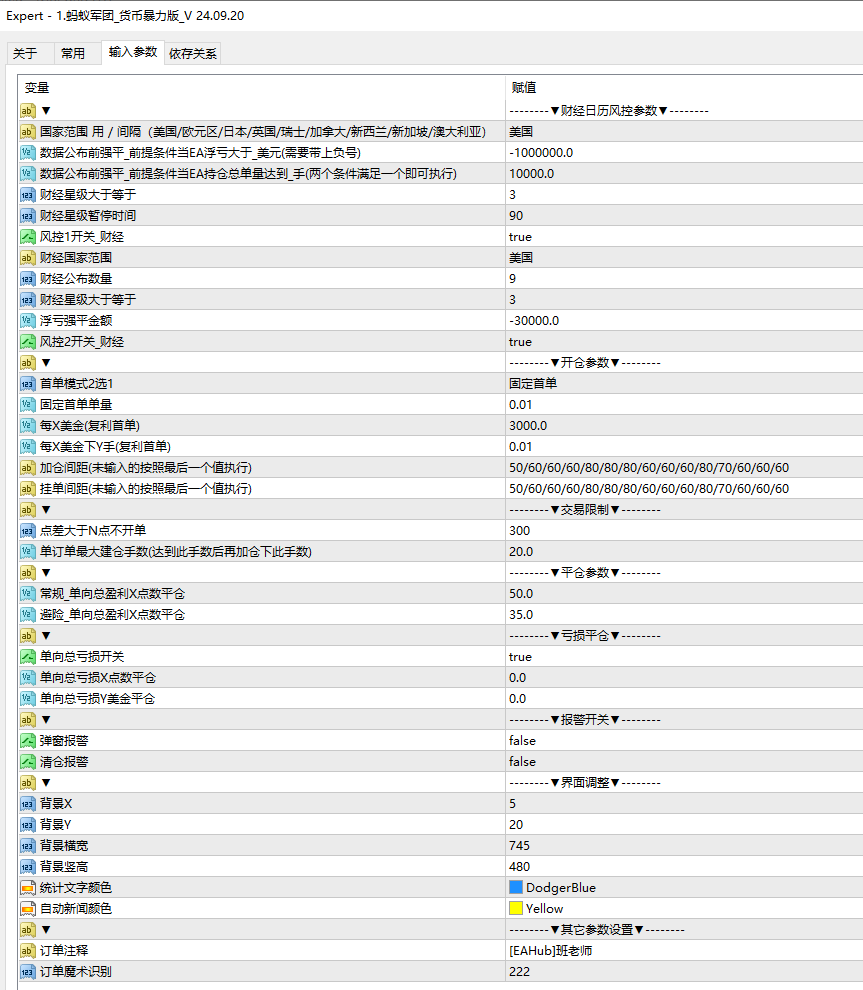Click the bool icon beside 单向总亏损开关
The height and width of the screenshot is (990, 863).
click(x=27, y=657)
